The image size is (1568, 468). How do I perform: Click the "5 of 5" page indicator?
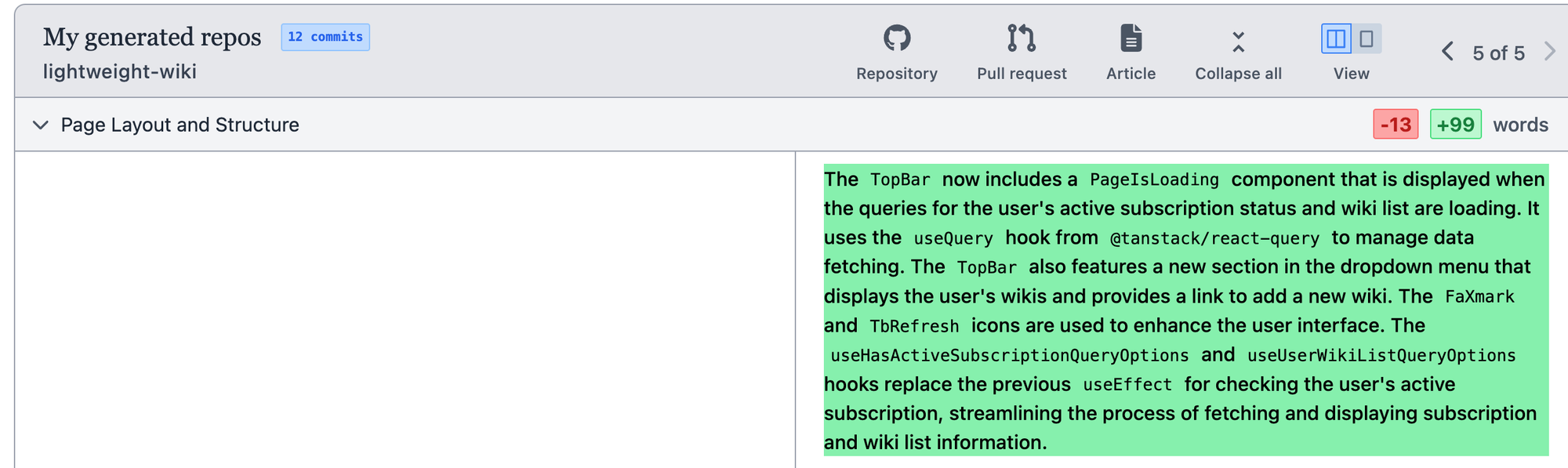1498,53
